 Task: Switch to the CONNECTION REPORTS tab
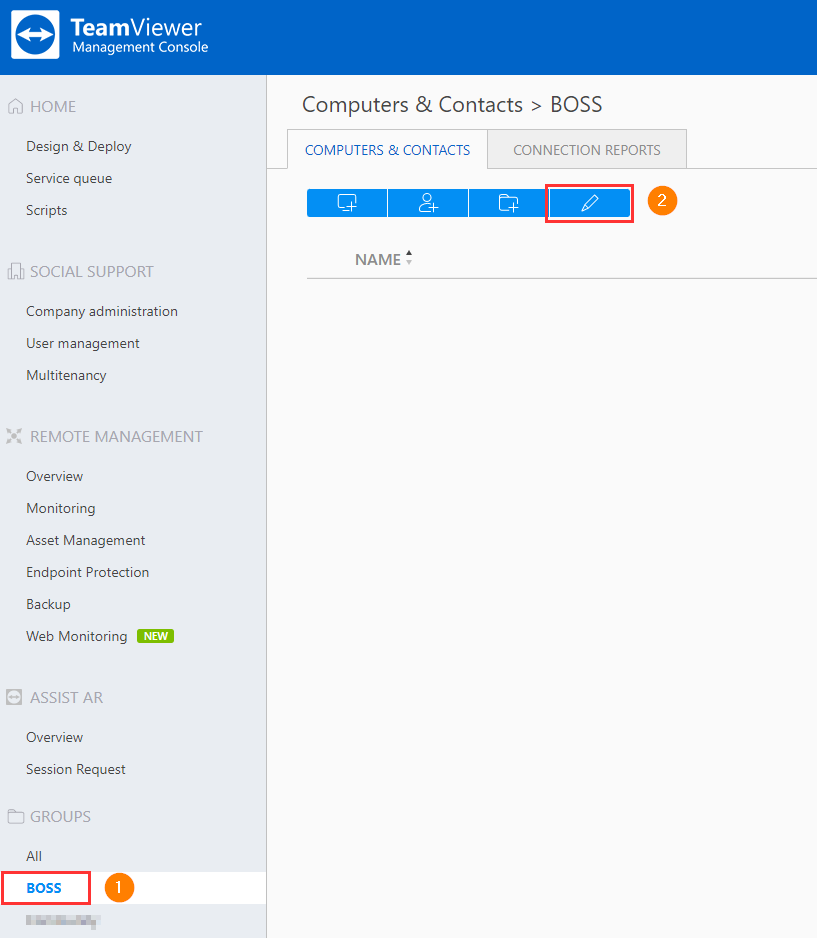tap(586, 149)
